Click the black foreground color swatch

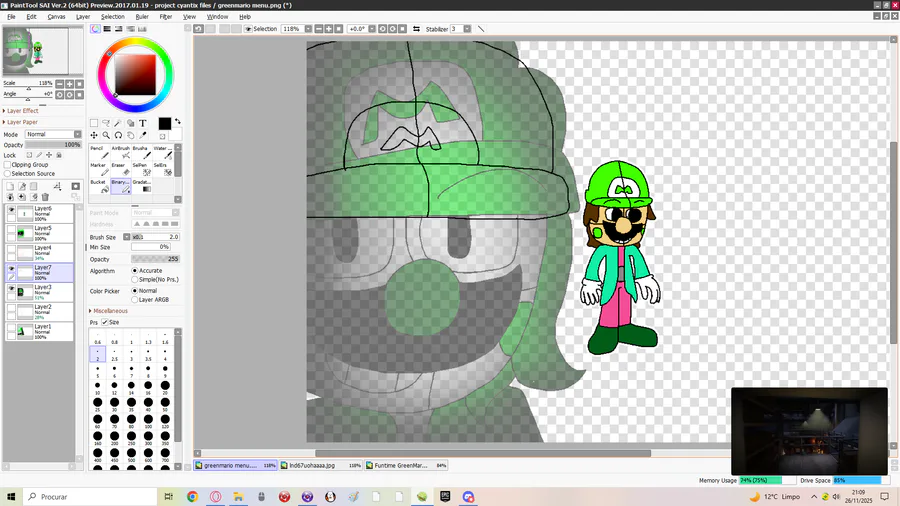[164, 124]
